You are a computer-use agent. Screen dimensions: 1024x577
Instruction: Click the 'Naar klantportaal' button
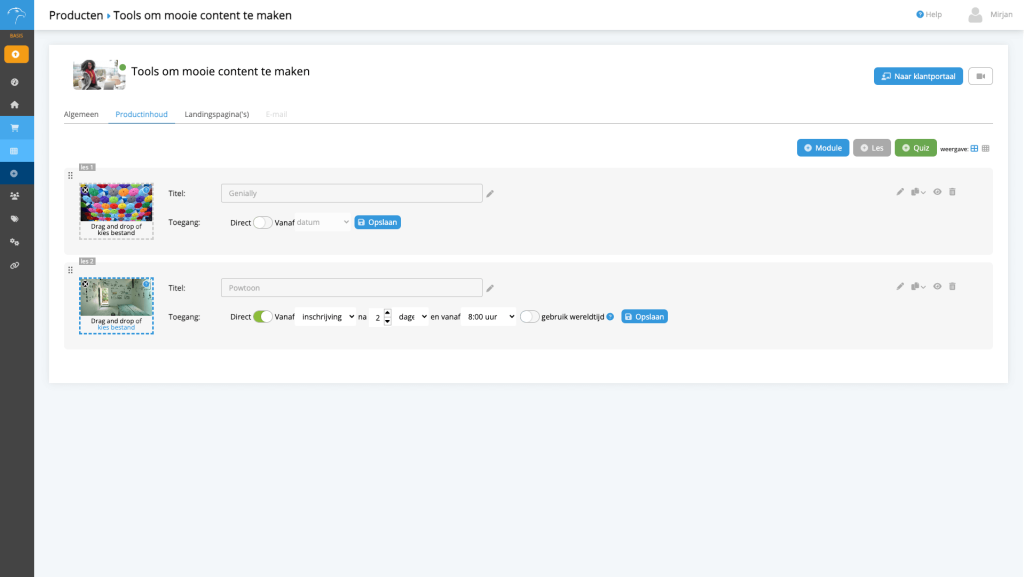coord(918,76)
